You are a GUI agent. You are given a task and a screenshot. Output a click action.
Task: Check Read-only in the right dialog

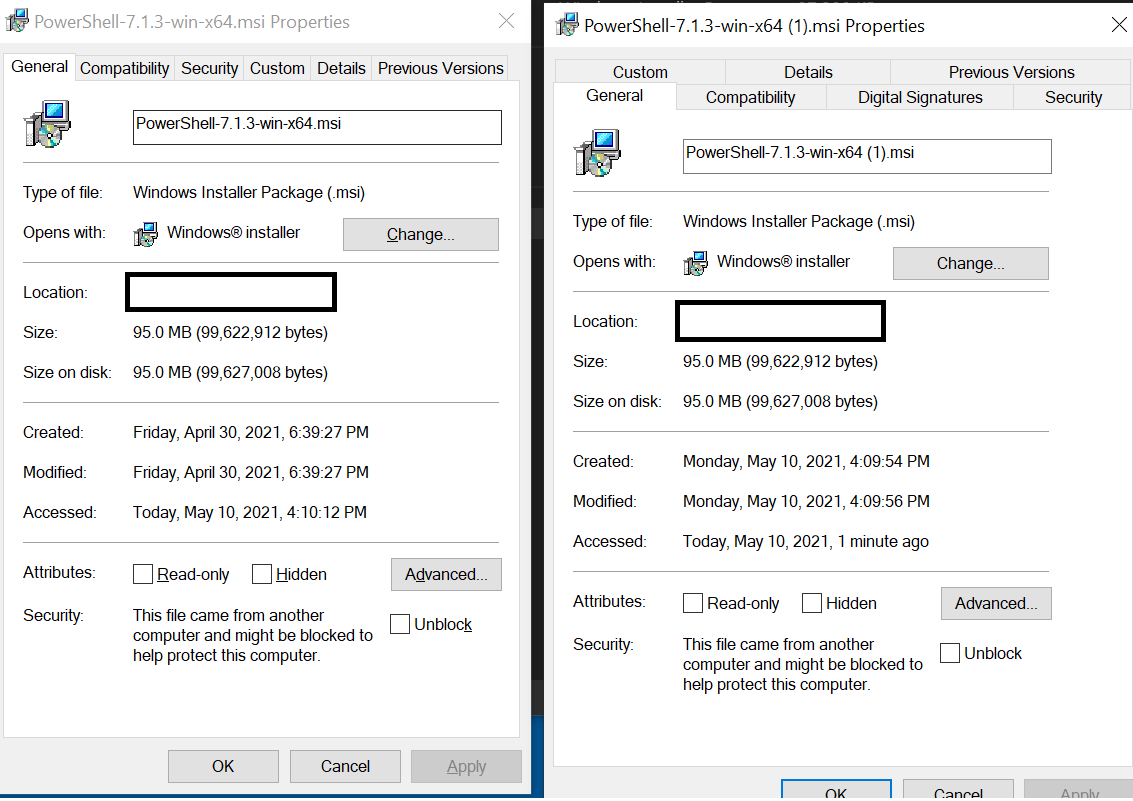coord(693,603)
